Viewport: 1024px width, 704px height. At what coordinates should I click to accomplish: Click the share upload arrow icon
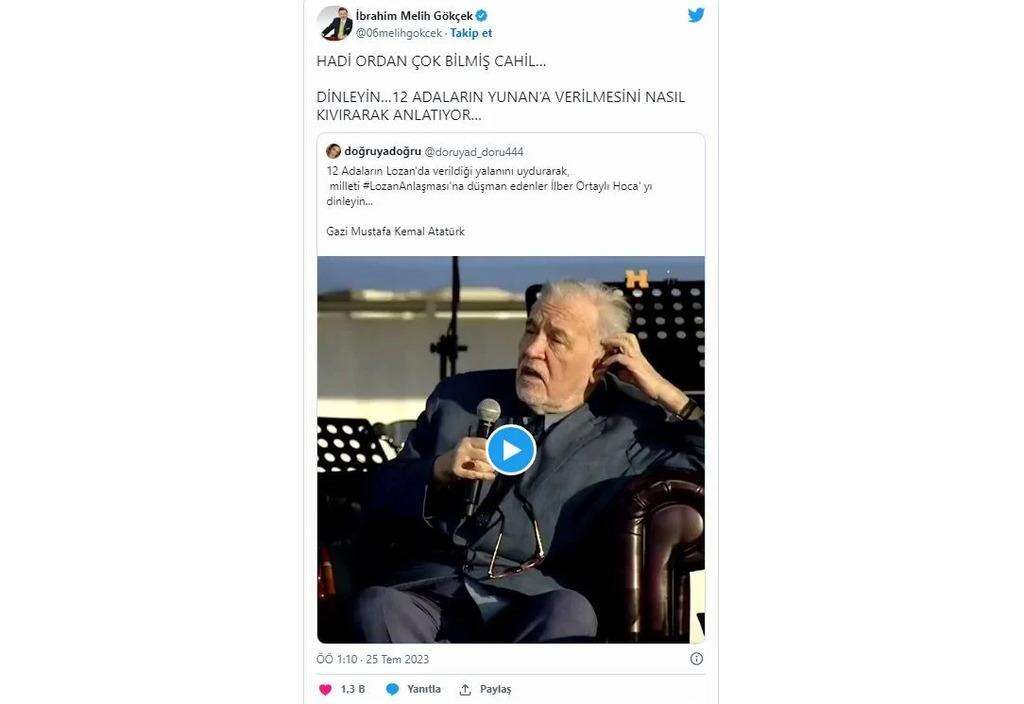point(465,690)
